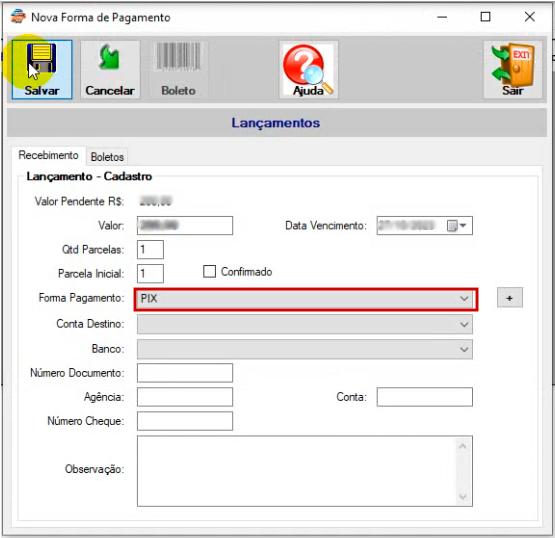
Task: Click the Qtd Parcelas field
Action: pos(150,250)
